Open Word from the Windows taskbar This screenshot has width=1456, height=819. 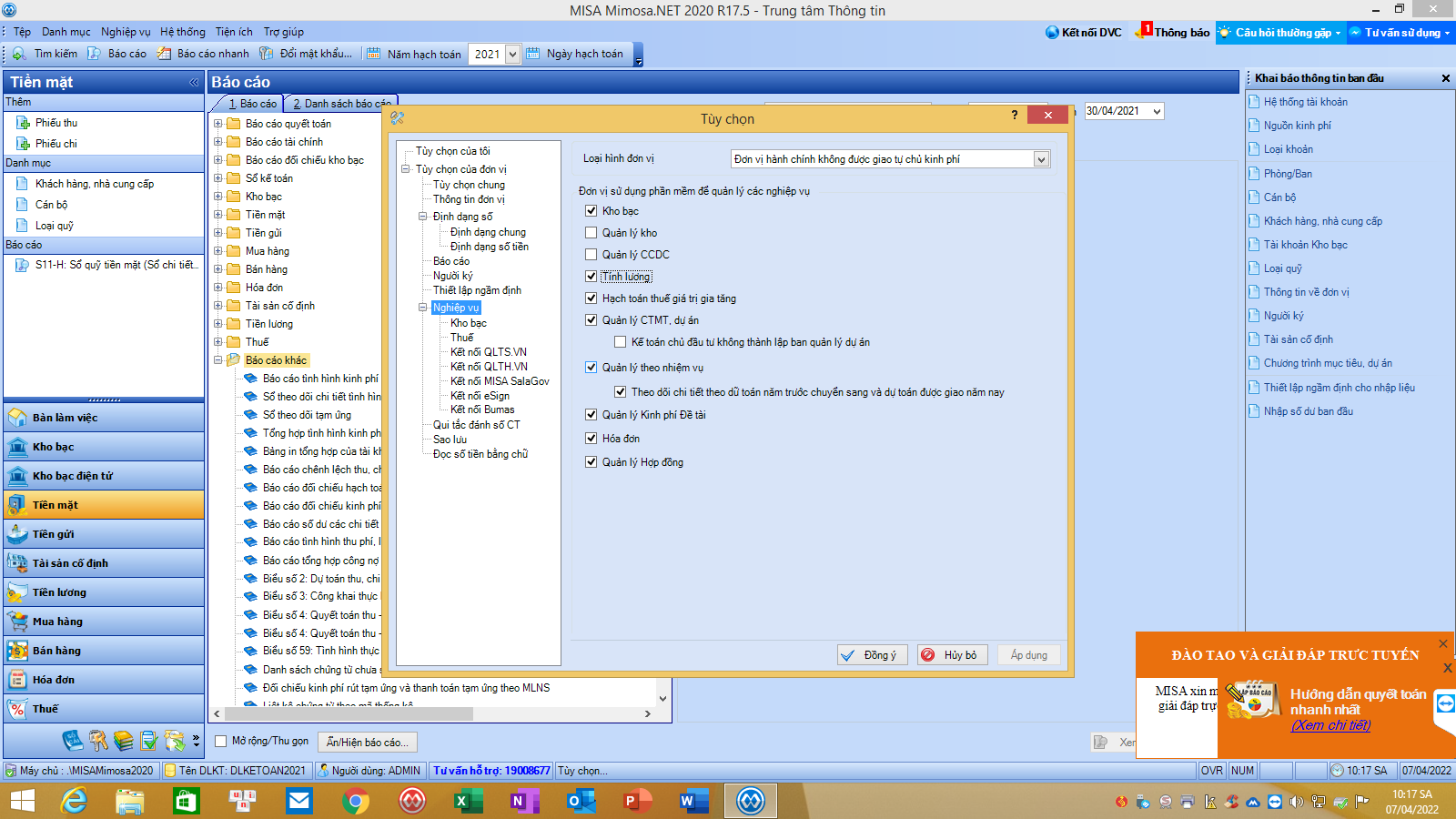click(x=694, y=801)
